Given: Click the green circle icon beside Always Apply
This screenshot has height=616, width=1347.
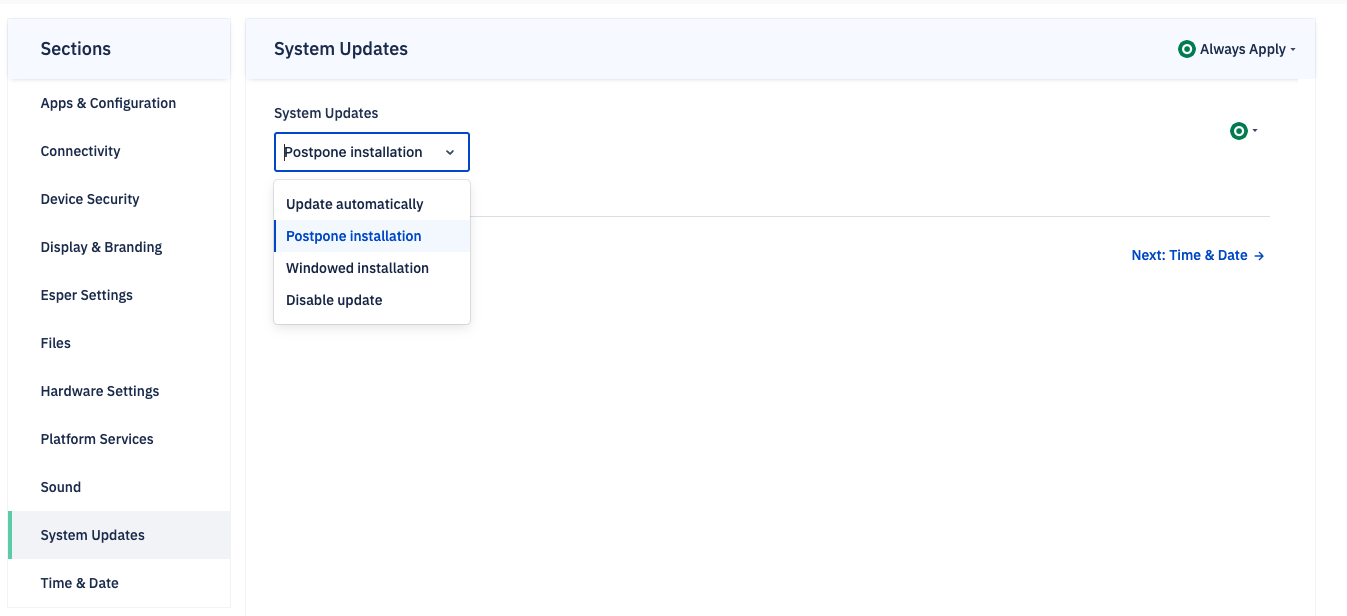Looking at the screenshot, I should pos(1187,49).
